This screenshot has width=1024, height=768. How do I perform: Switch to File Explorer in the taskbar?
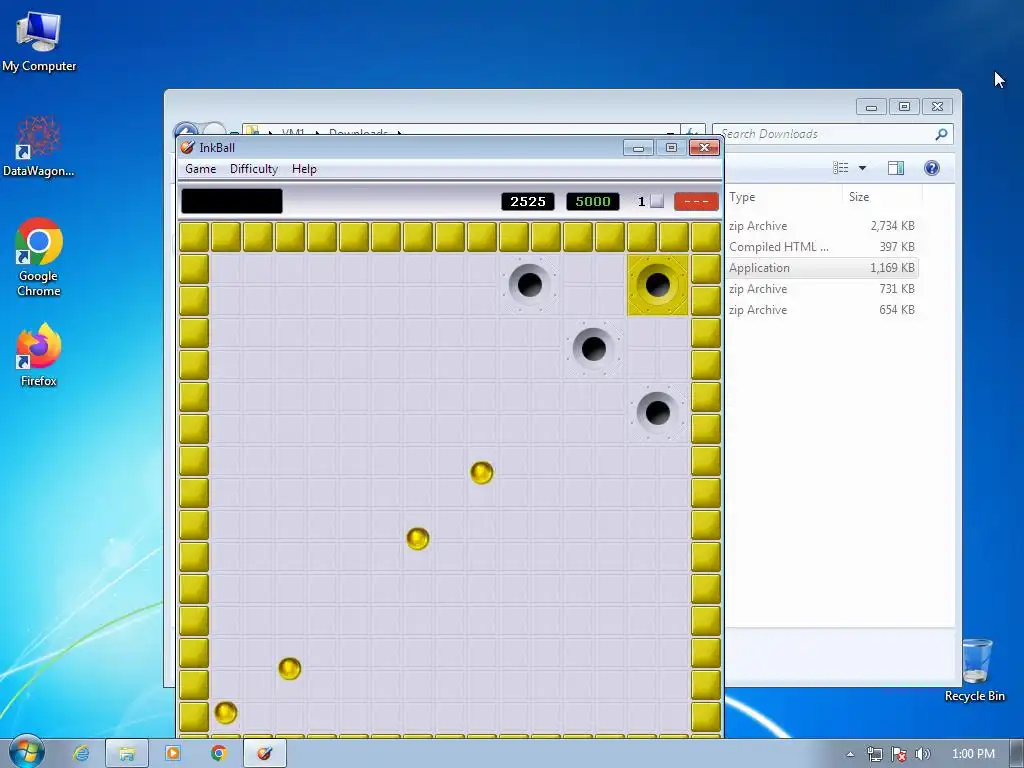point(127,754)
